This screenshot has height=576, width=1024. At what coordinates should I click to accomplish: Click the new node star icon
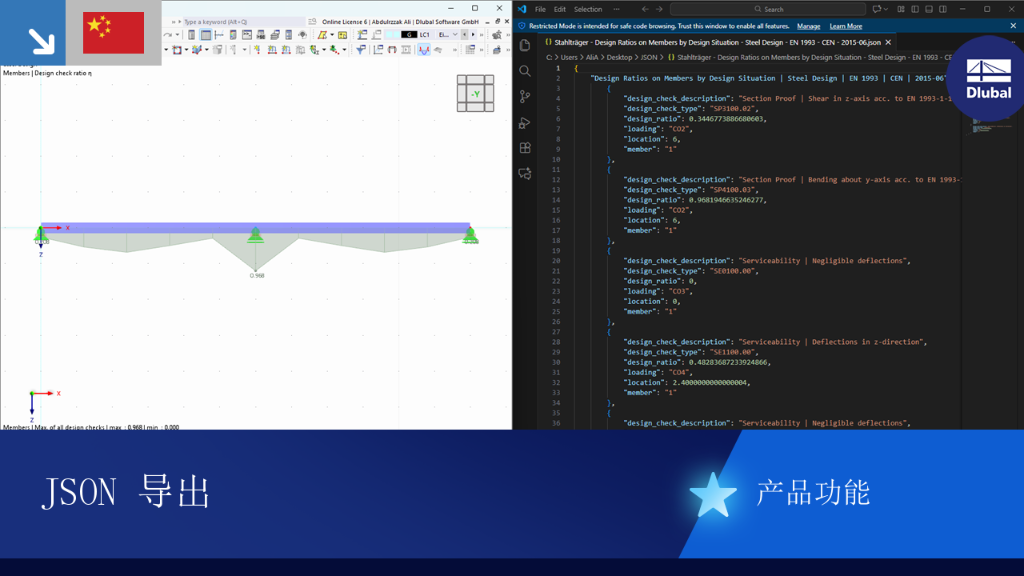257,50
